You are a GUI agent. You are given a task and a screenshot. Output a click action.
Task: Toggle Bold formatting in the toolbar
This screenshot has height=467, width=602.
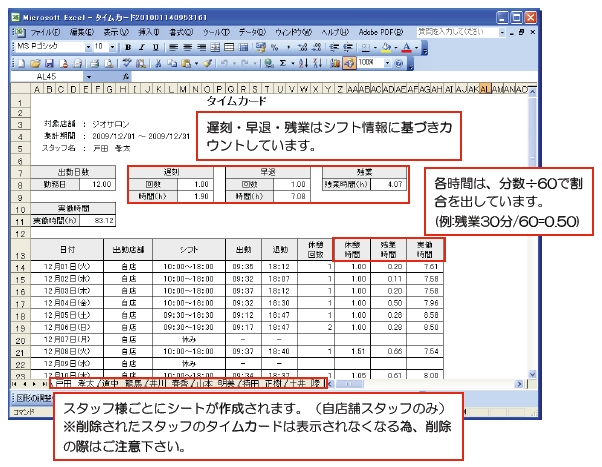tap(127, 47)
